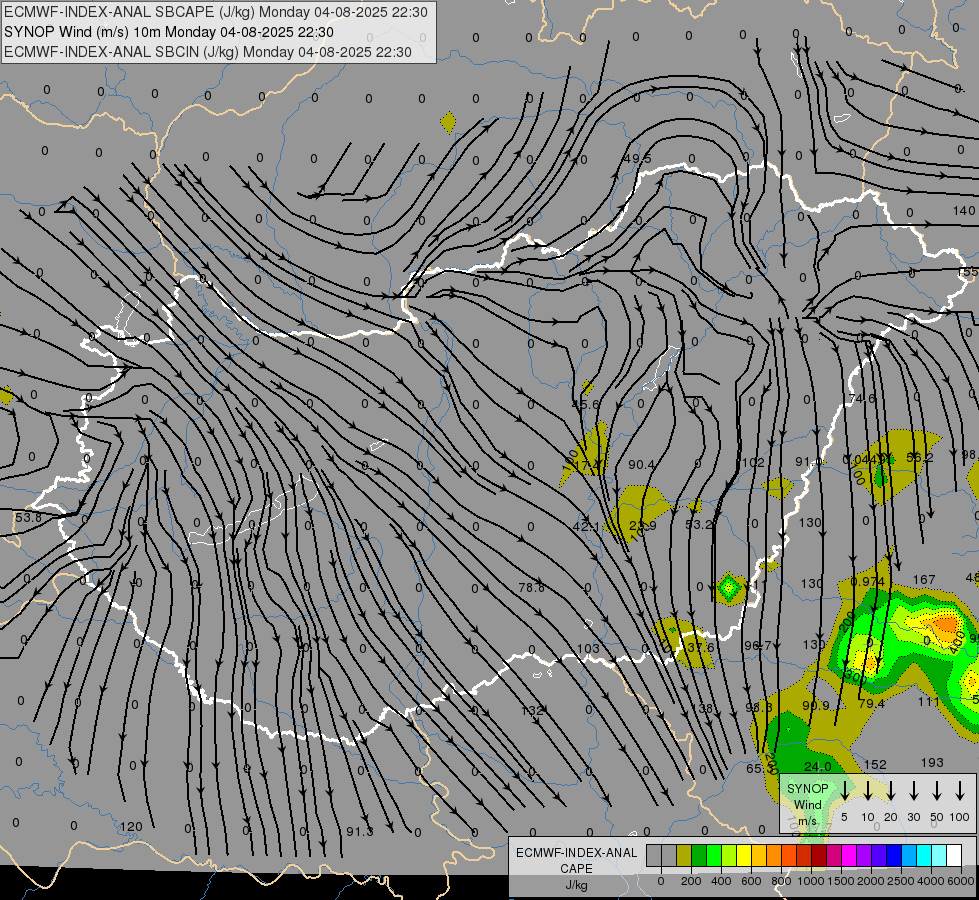Pick the dark red CAPE legend swatch
This screenshot has height=900, width=979.
[819, 856]
